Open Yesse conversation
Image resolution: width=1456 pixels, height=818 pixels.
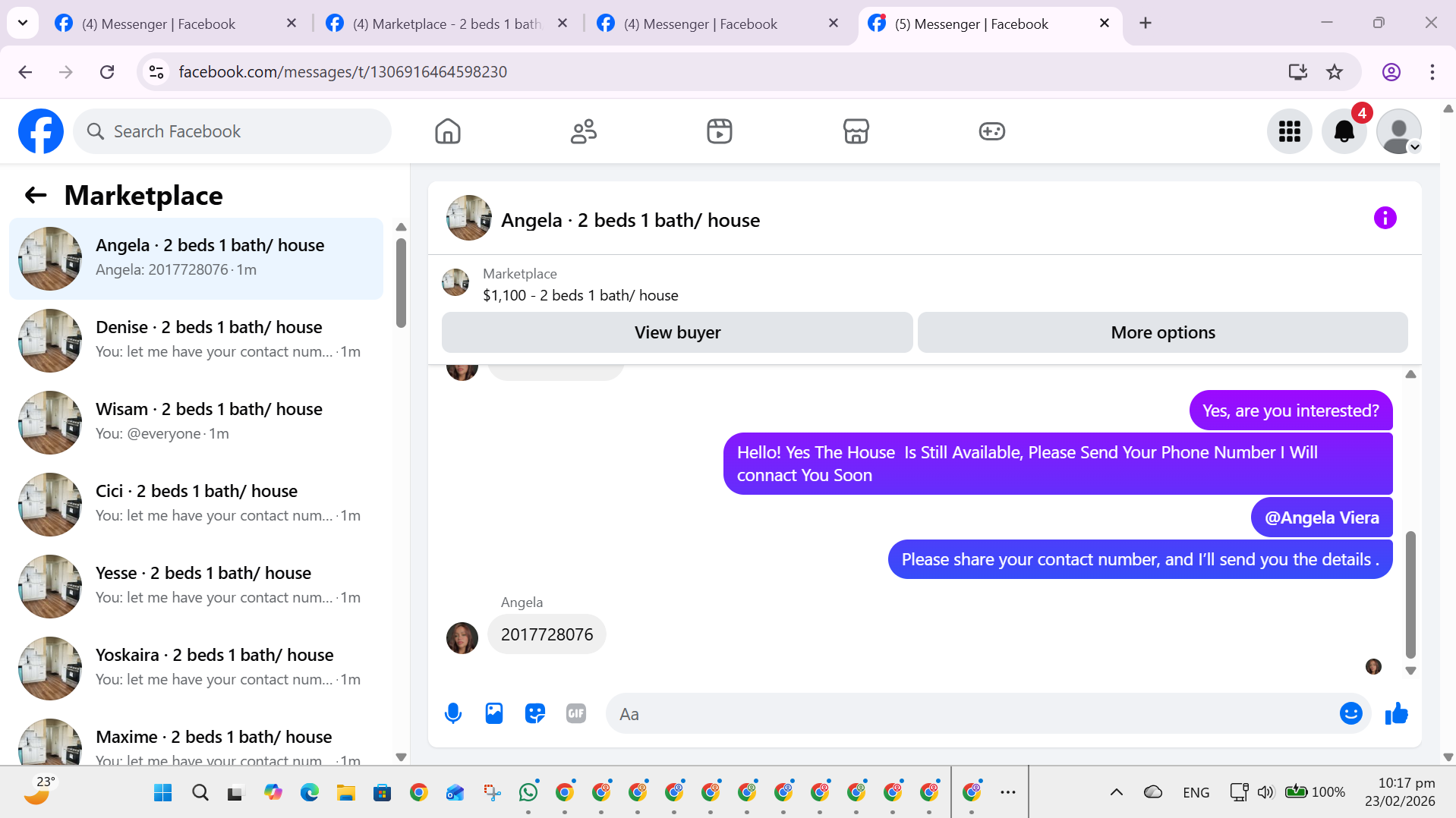tap(196, 587)
